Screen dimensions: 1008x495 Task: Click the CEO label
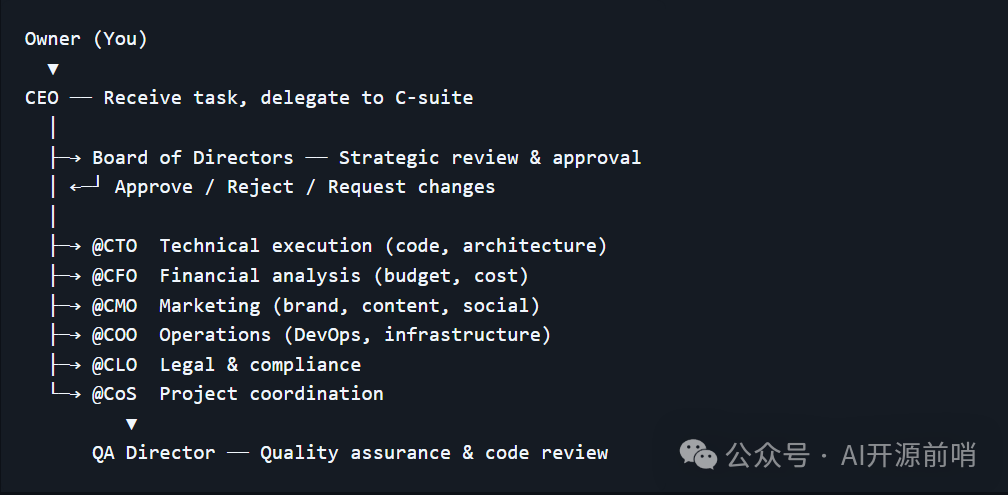point(42,98)
